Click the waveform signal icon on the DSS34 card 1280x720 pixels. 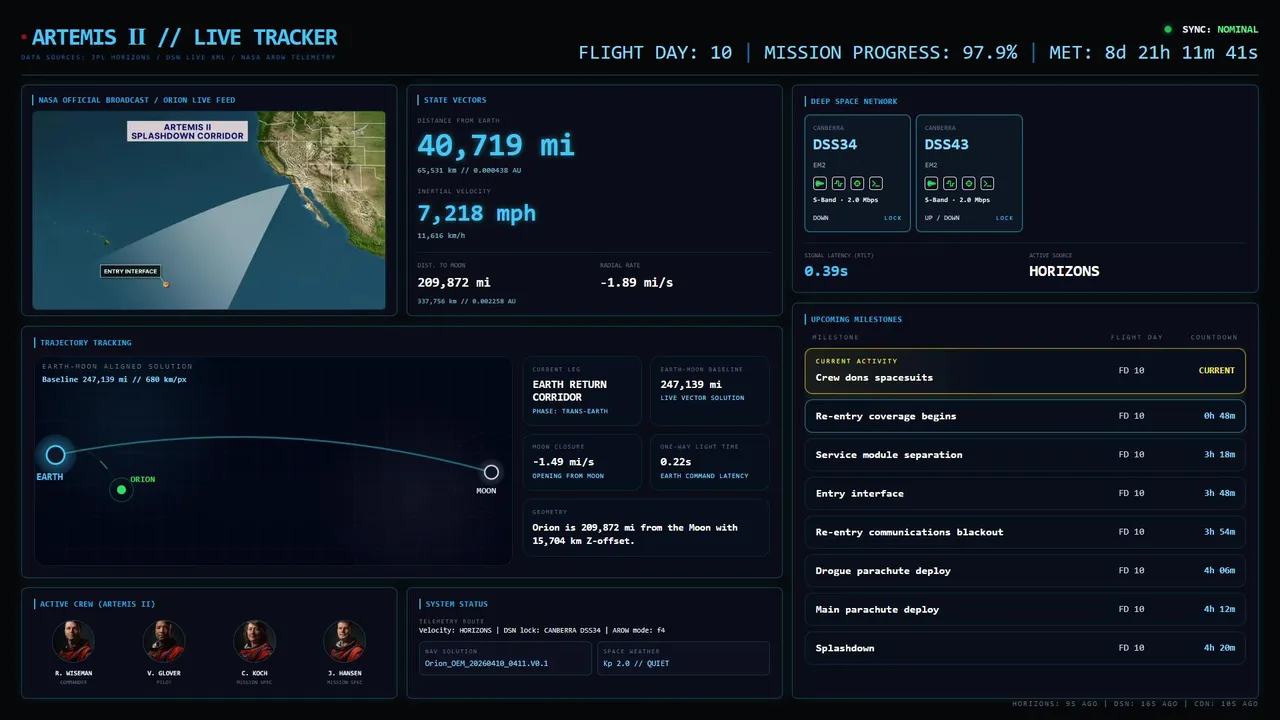click(x=838, y=184)
